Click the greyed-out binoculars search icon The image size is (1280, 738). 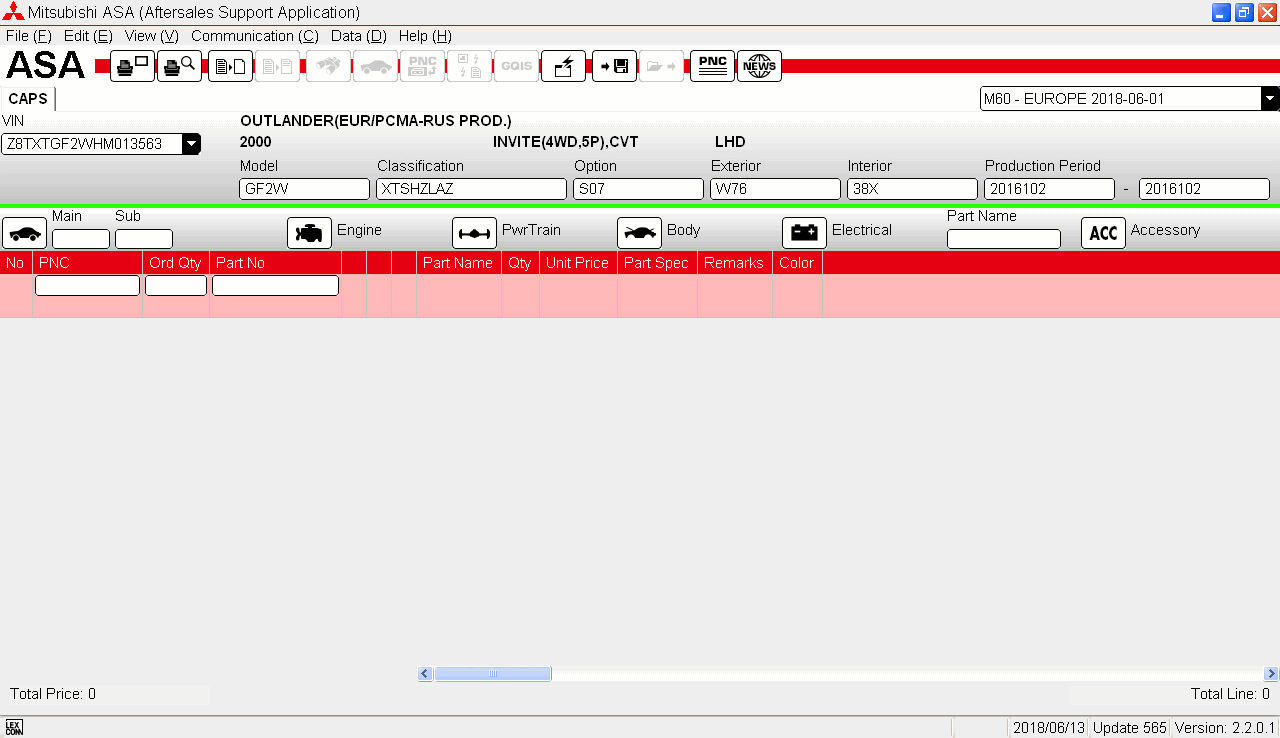pos(328,67)
